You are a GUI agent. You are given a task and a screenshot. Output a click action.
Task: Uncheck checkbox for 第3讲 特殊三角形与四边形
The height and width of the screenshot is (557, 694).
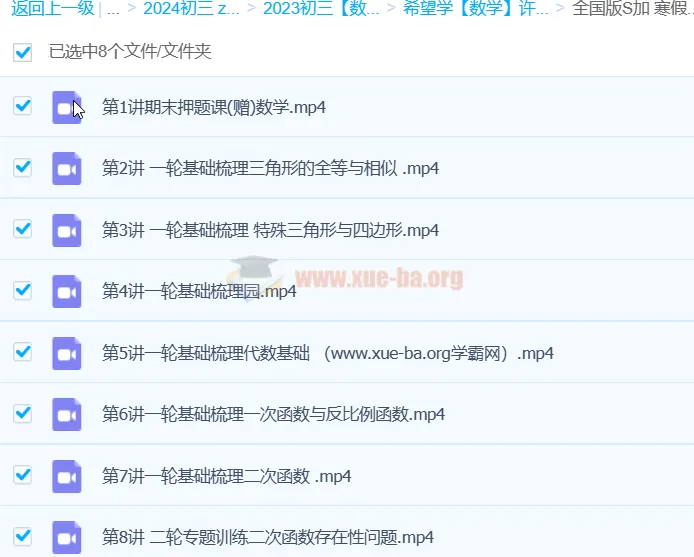click(23, 229)
